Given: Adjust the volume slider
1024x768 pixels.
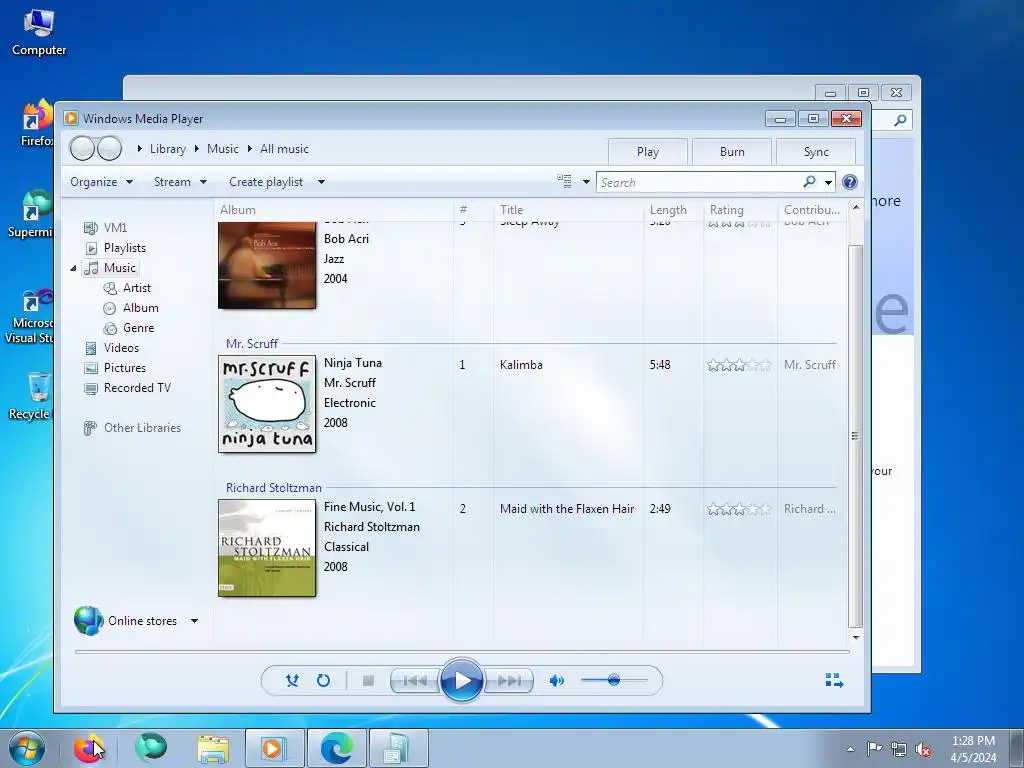Looking at the screenshot, I should pyautogui.click(x=614, y=680).
